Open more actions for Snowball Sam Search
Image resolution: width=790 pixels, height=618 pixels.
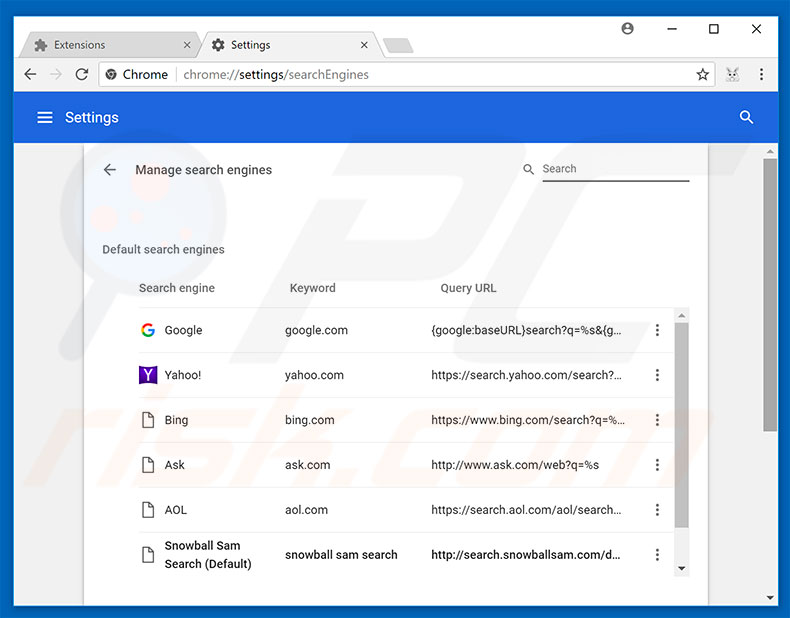(657, 555)
